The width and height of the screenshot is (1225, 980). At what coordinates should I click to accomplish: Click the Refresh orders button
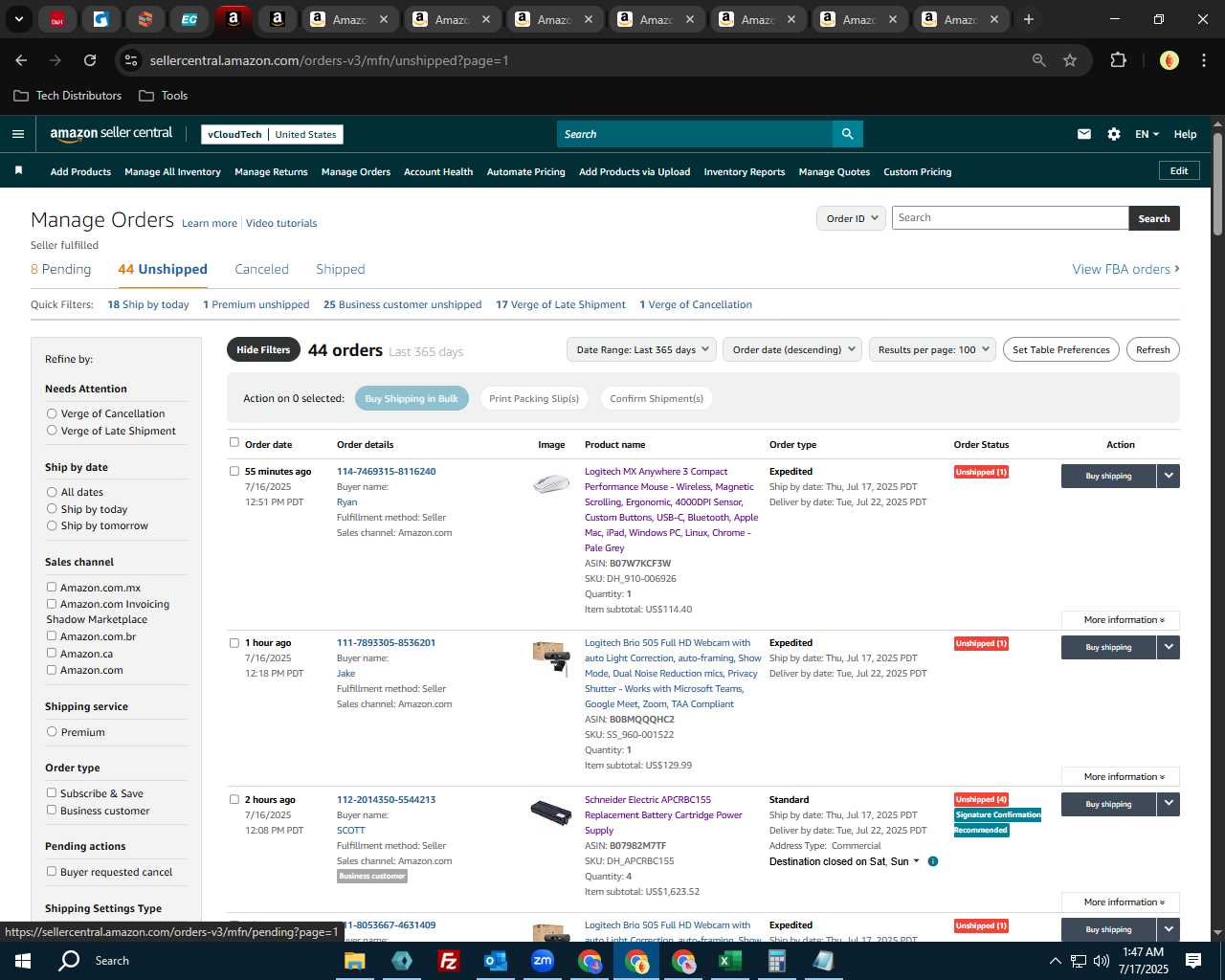click(x=1153, y=349)
